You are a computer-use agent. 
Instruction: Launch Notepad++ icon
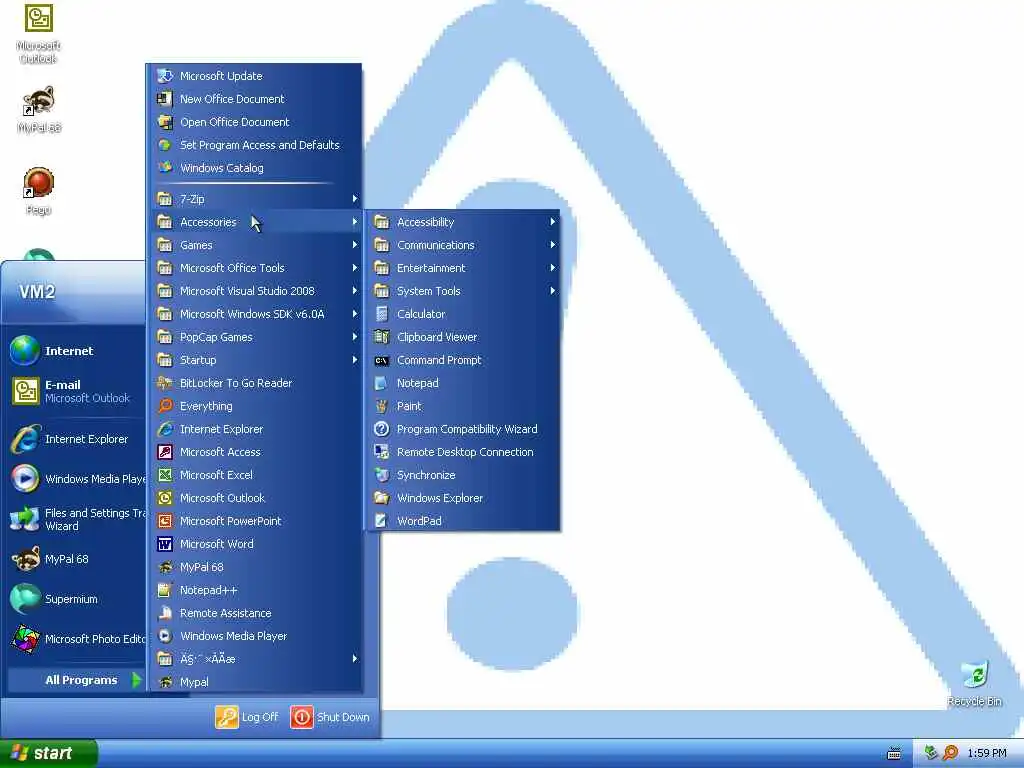coord(165,590)
